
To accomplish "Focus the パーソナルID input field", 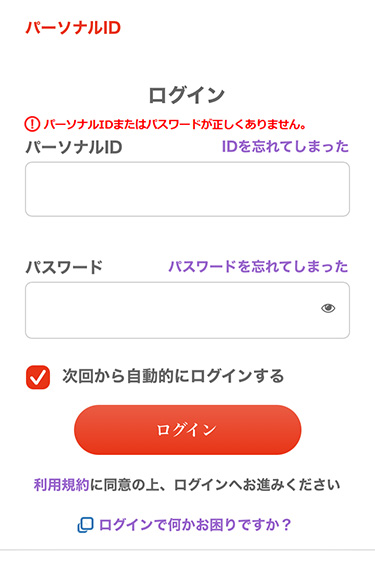I will [x=187, y=189].
